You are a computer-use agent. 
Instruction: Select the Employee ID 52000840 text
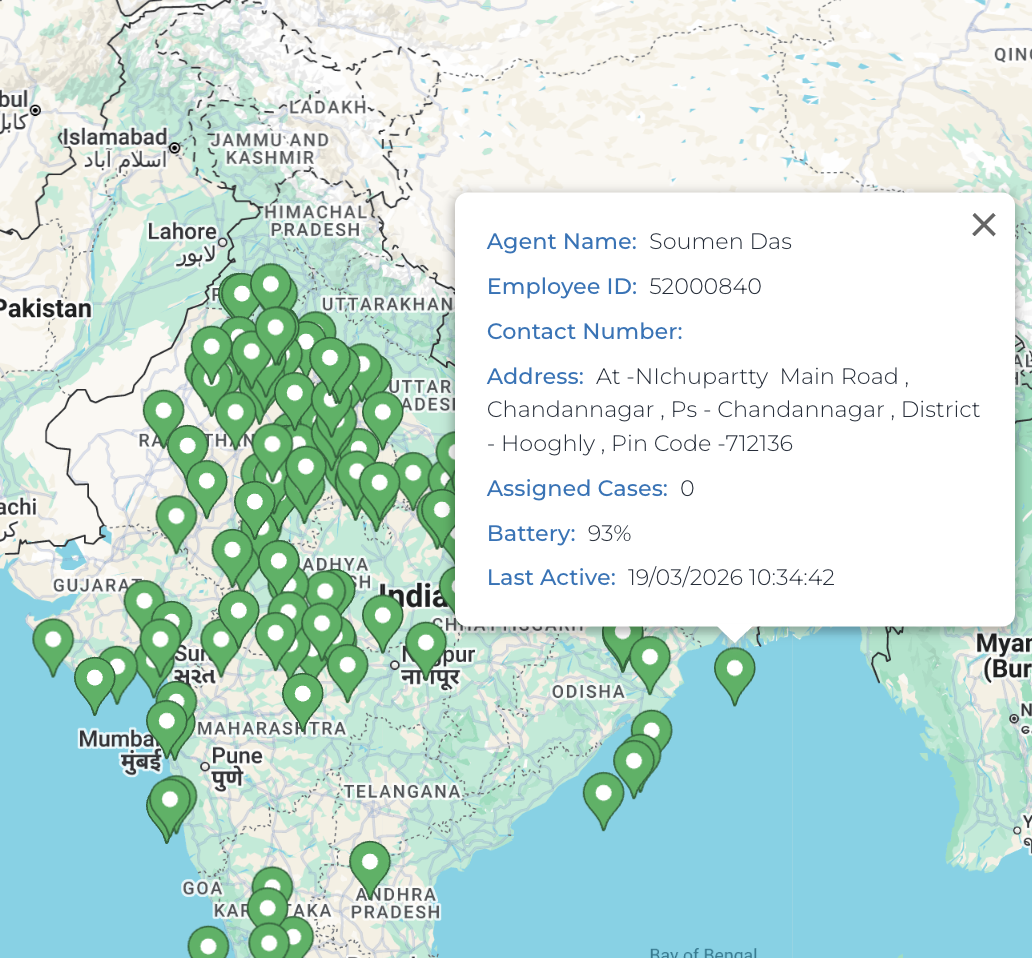tap(705, 286)
